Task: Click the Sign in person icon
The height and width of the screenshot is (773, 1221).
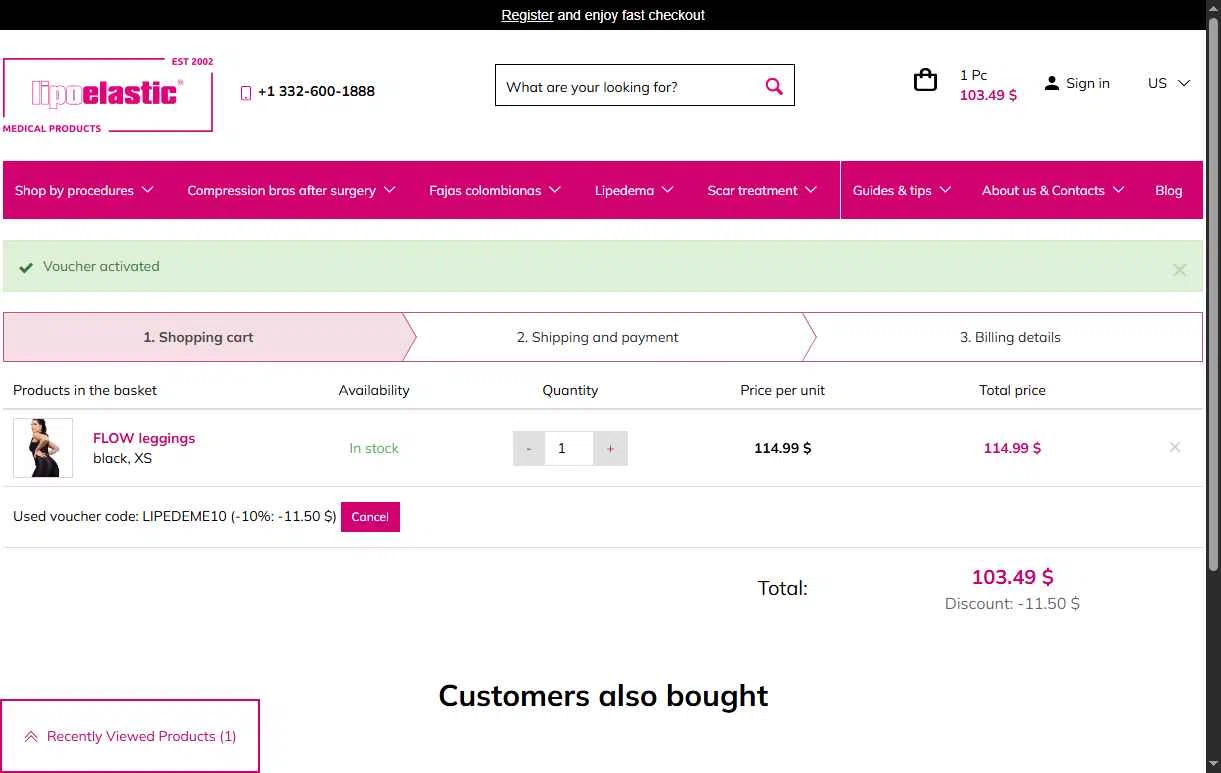Action: (1051, 83)
